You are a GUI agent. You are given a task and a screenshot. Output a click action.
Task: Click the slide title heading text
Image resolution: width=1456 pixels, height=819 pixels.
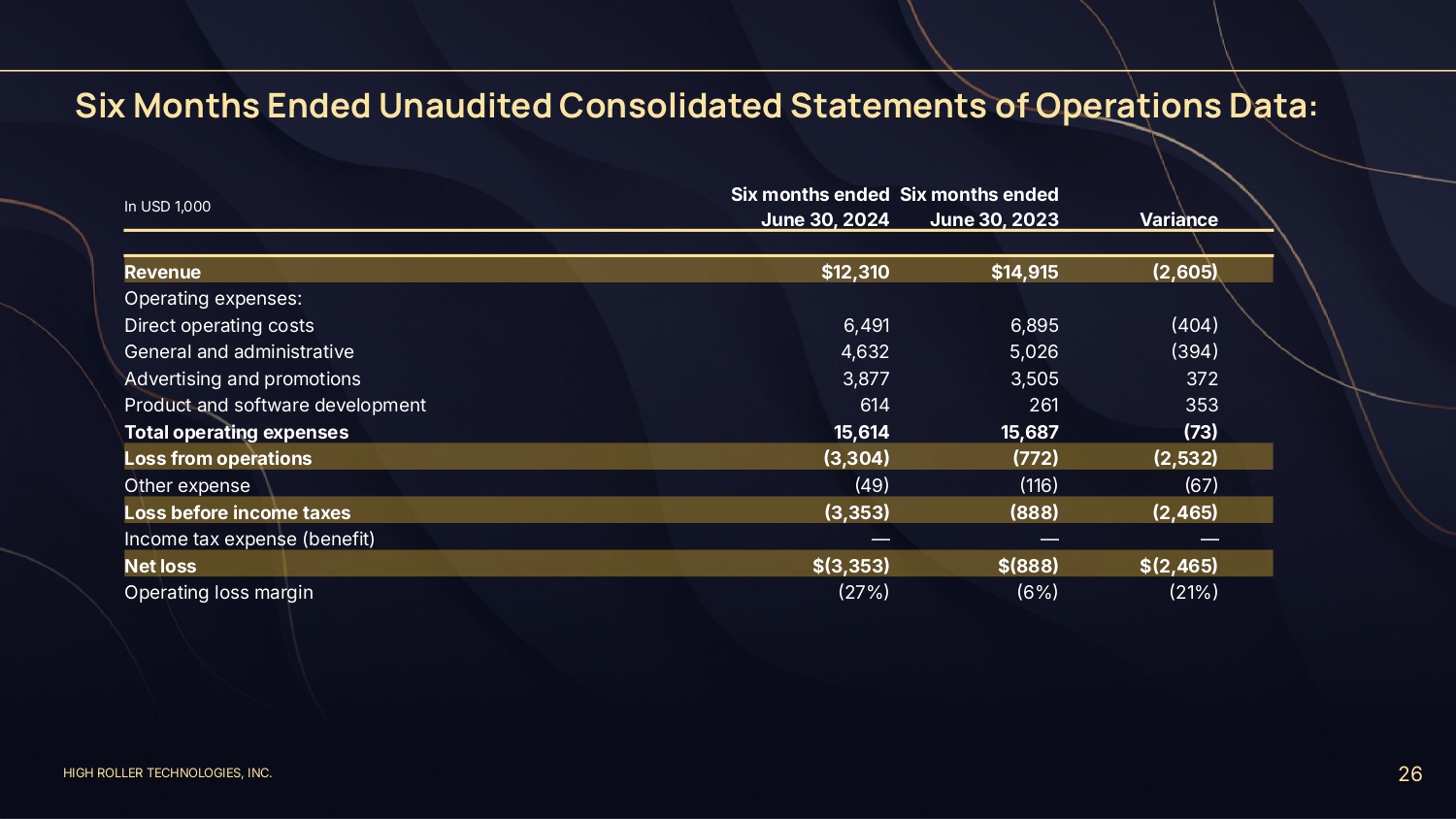[696, 106]
